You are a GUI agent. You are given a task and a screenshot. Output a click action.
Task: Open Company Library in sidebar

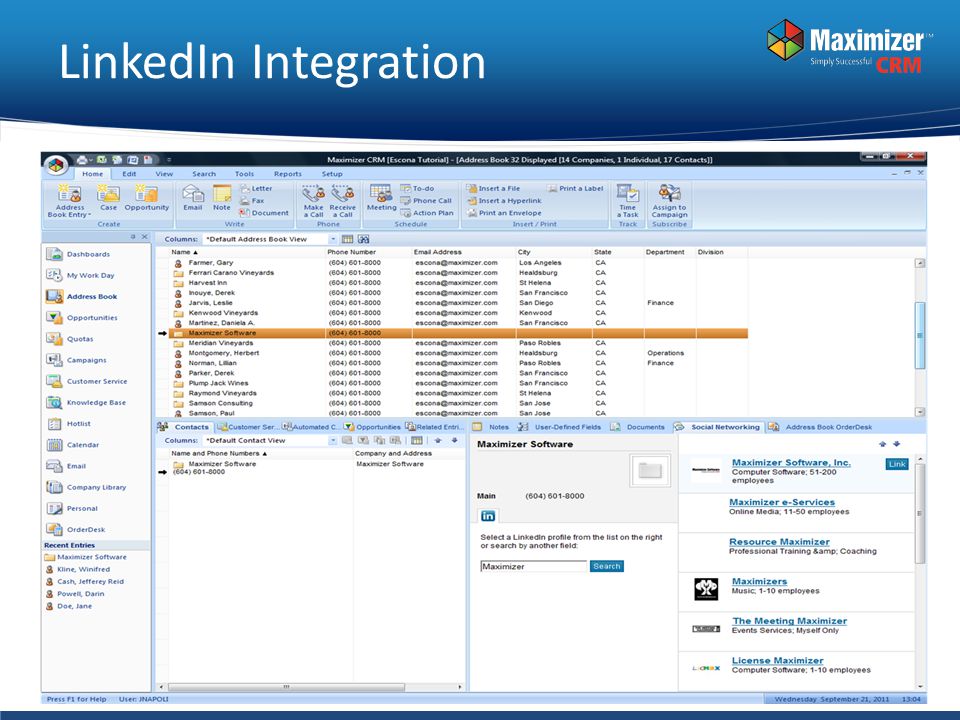click(x=86, y=487)
